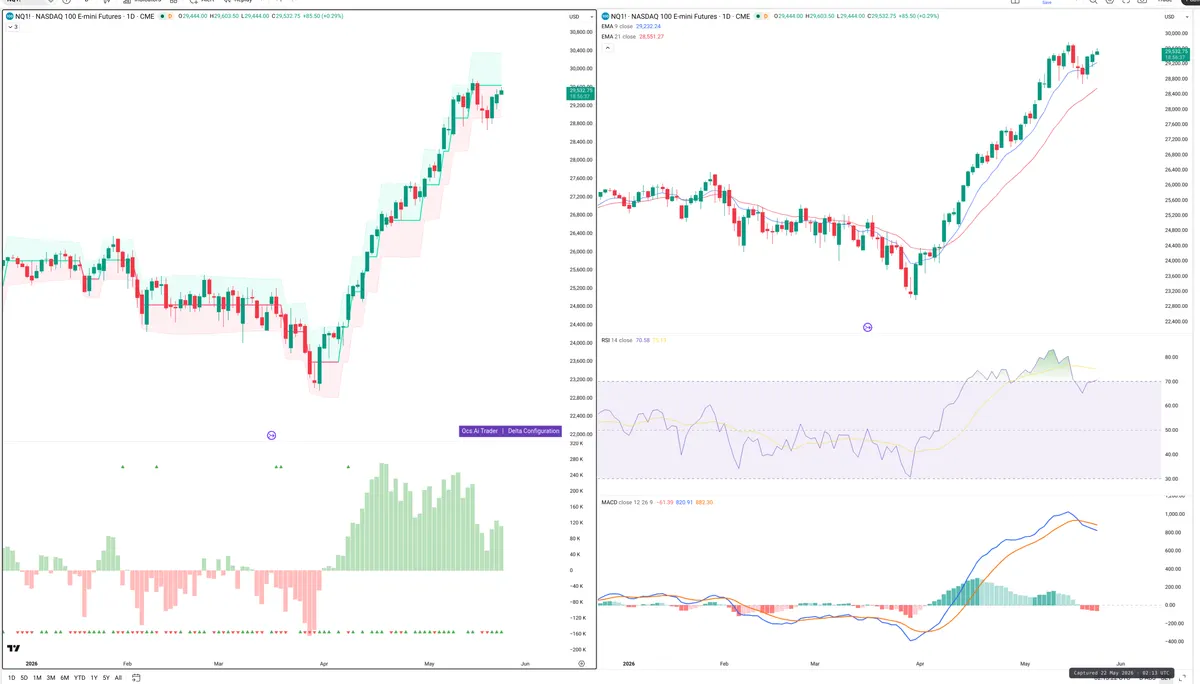Expand the collapsed indicator legend showing 3

(x=12, y=26)
